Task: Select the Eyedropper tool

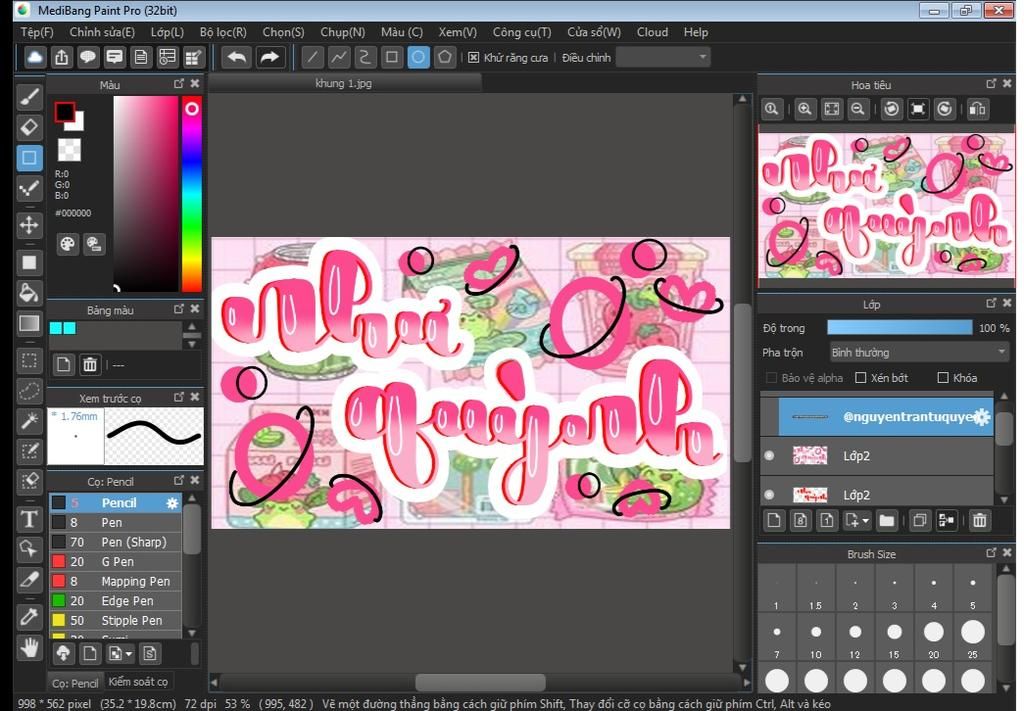Action: [29, 616]
